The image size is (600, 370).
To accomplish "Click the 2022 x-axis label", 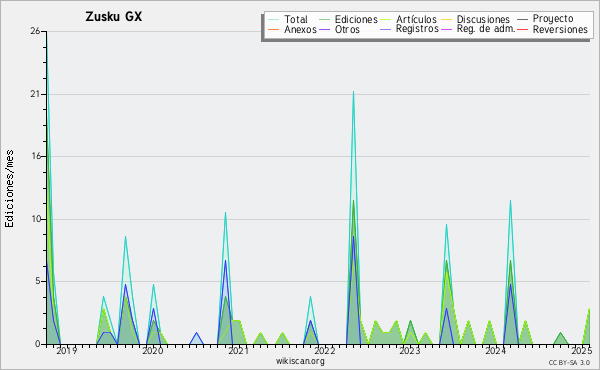I will click(324, 351).
